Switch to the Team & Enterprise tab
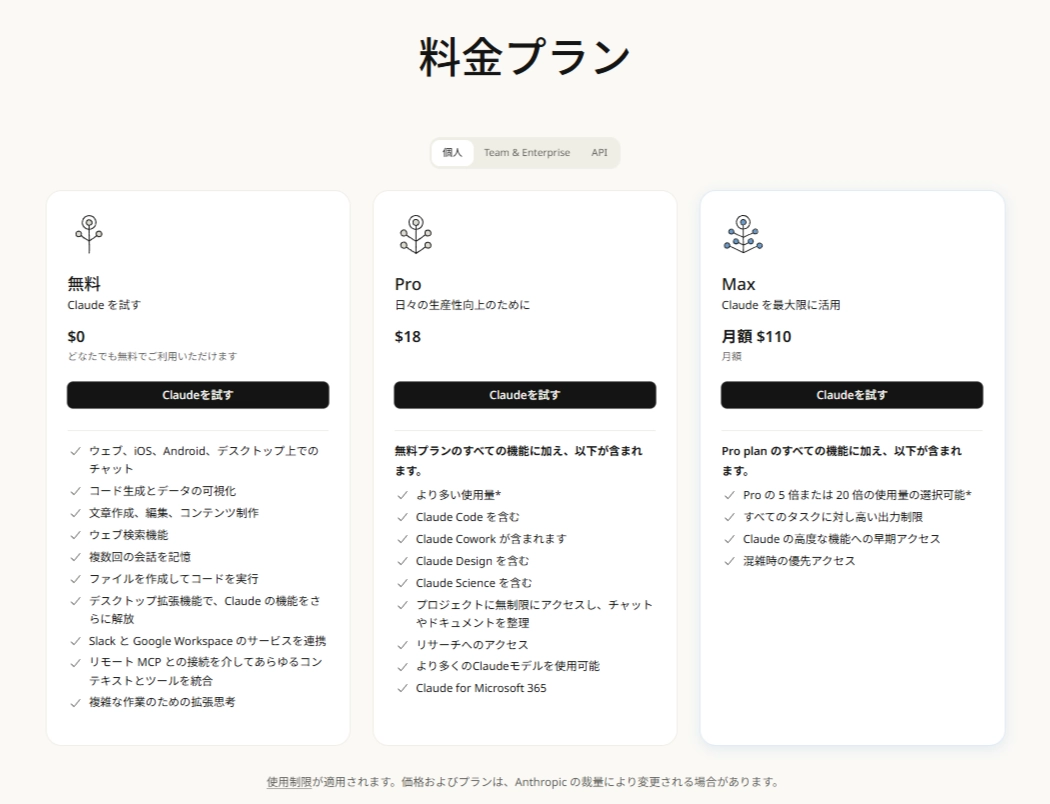The height and width of the screenshot is (804, 1050). [x=527, y=153]
